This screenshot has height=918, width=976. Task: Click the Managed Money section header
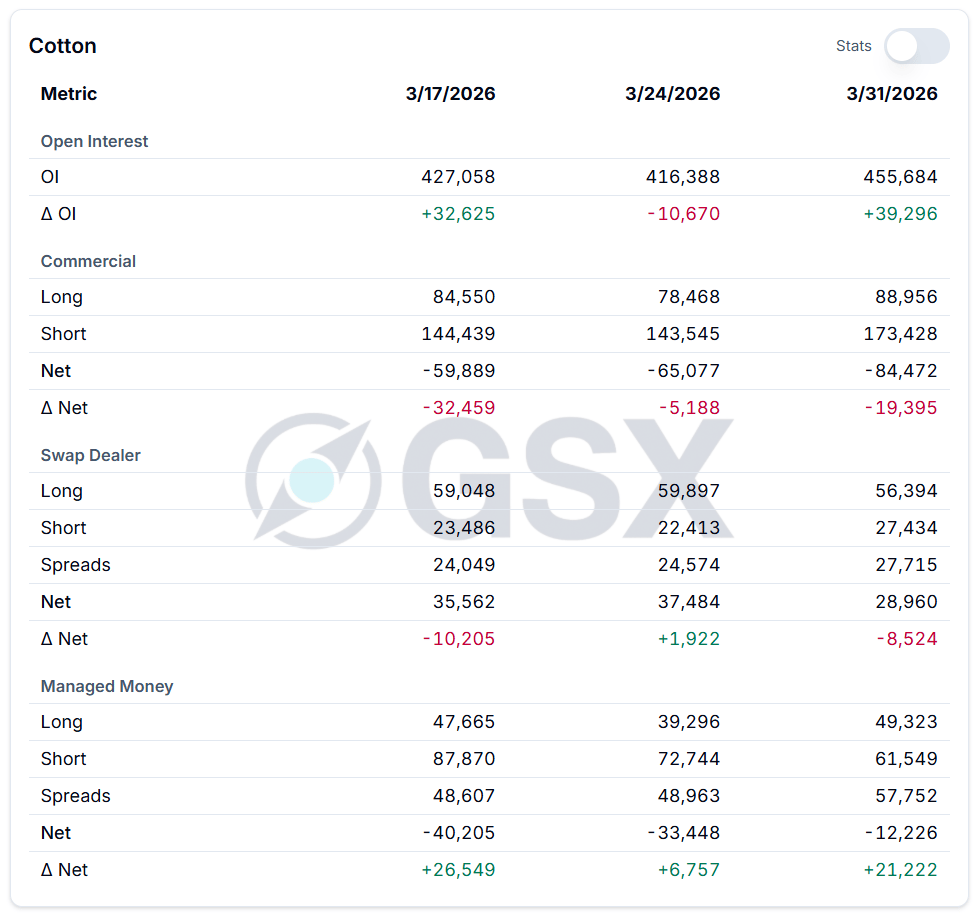107,687
